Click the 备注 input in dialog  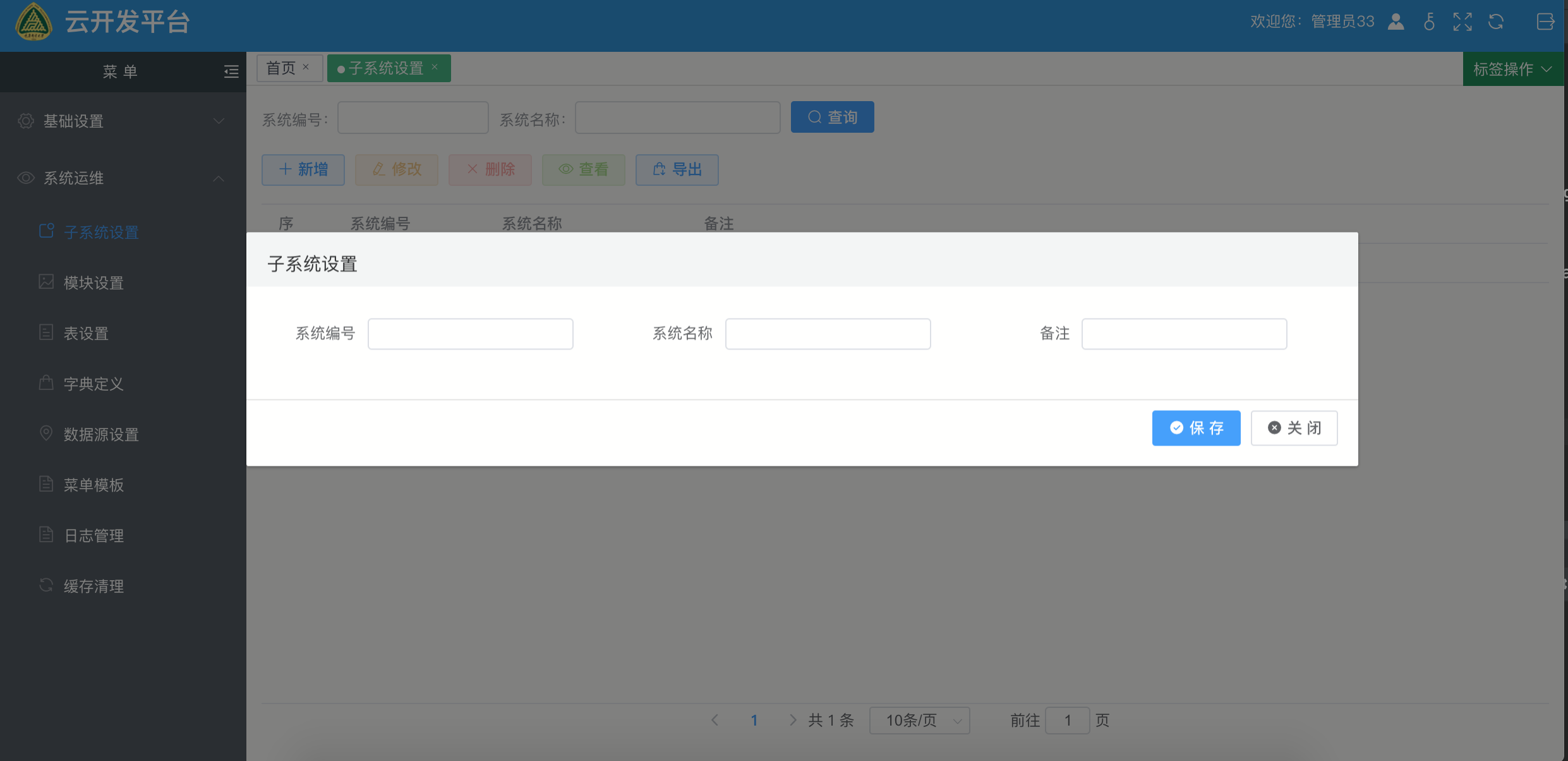click(1184, 334)
